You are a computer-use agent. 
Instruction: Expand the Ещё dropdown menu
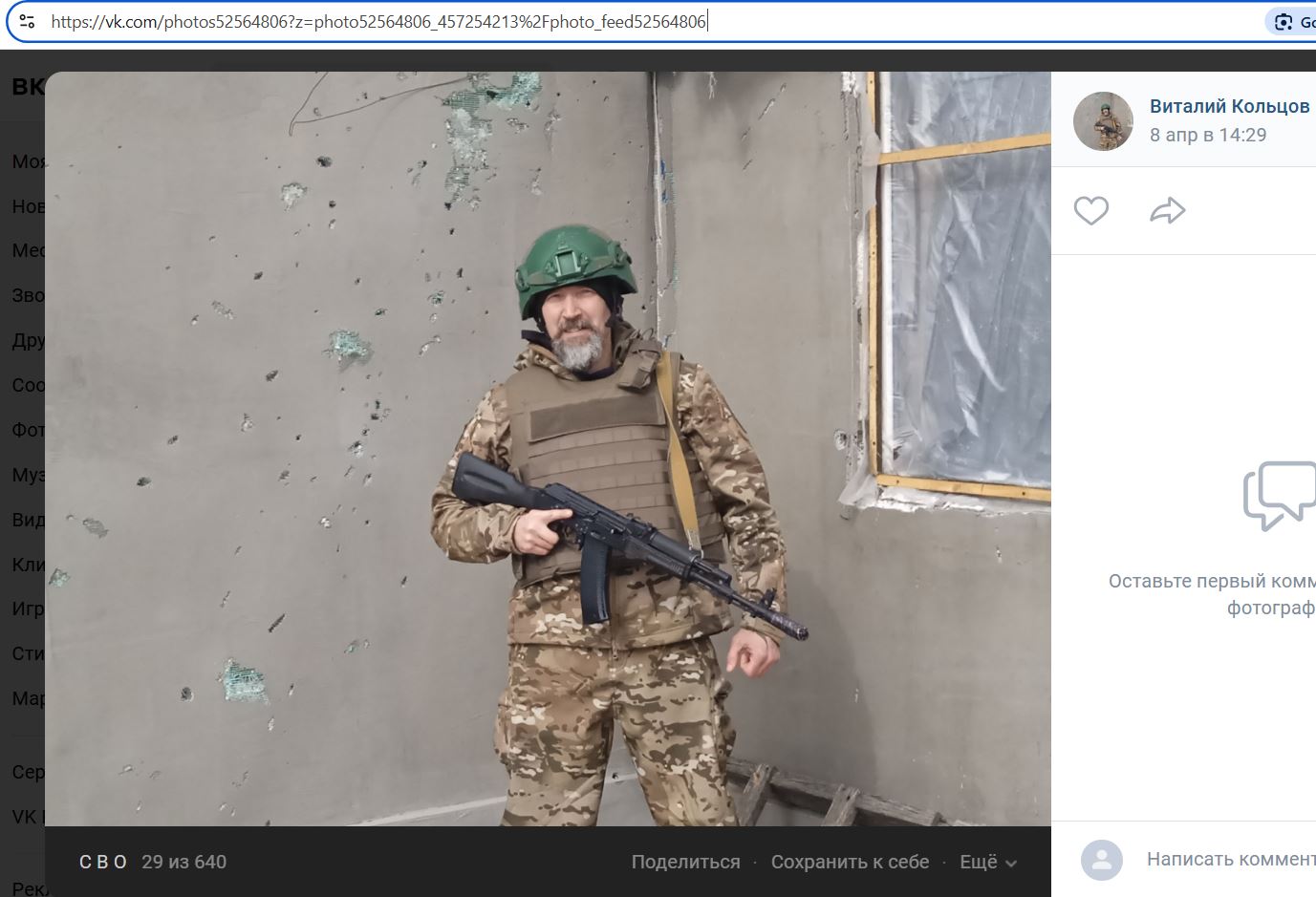coord(988,862)
